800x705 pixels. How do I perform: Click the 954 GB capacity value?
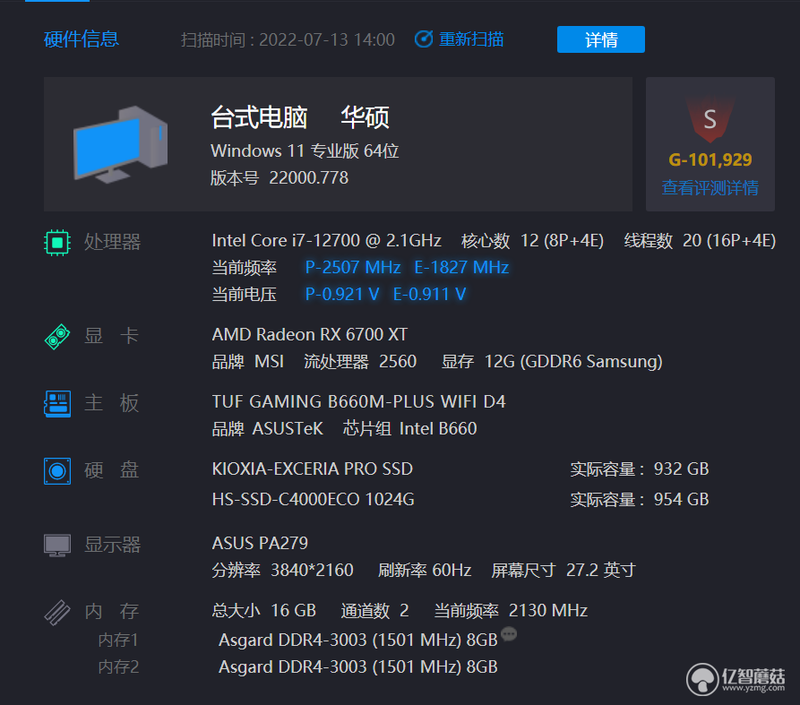click(x=681, y=499)
